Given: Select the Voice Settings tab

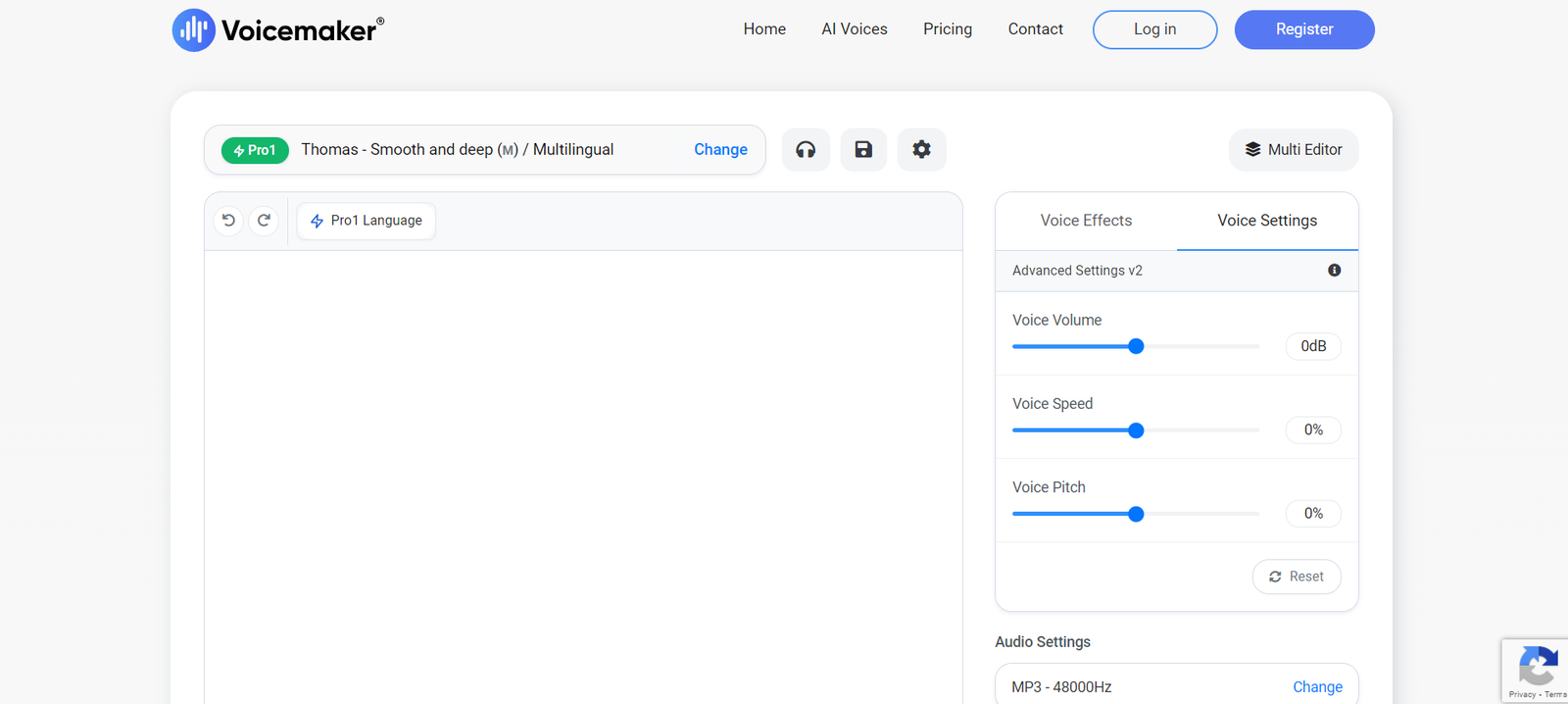Looking at the screenshot, I should (x=1267, y=221).
